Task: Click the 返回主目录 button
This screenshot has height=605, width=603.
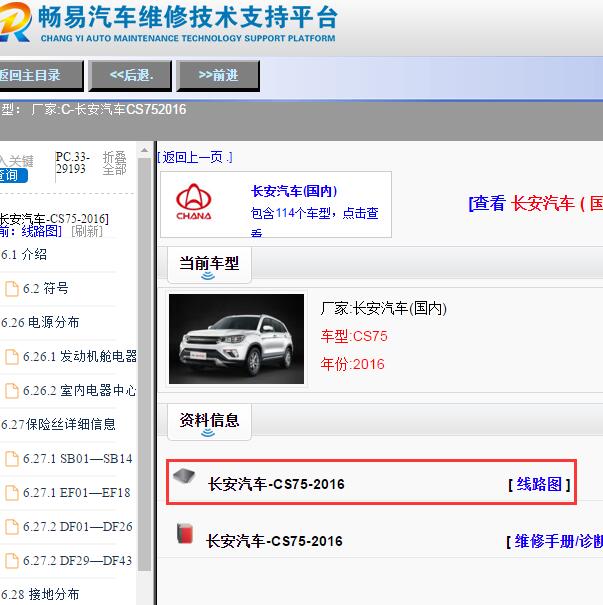Action: coord(41,76)
